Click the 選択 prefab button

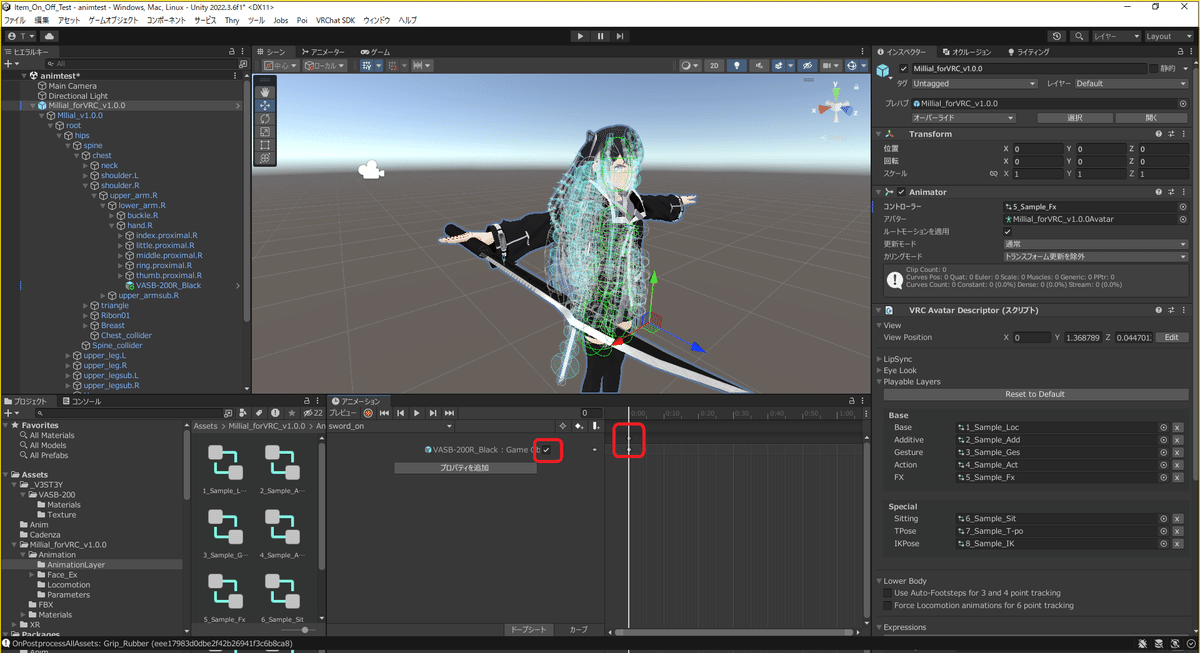point(1075,118)
